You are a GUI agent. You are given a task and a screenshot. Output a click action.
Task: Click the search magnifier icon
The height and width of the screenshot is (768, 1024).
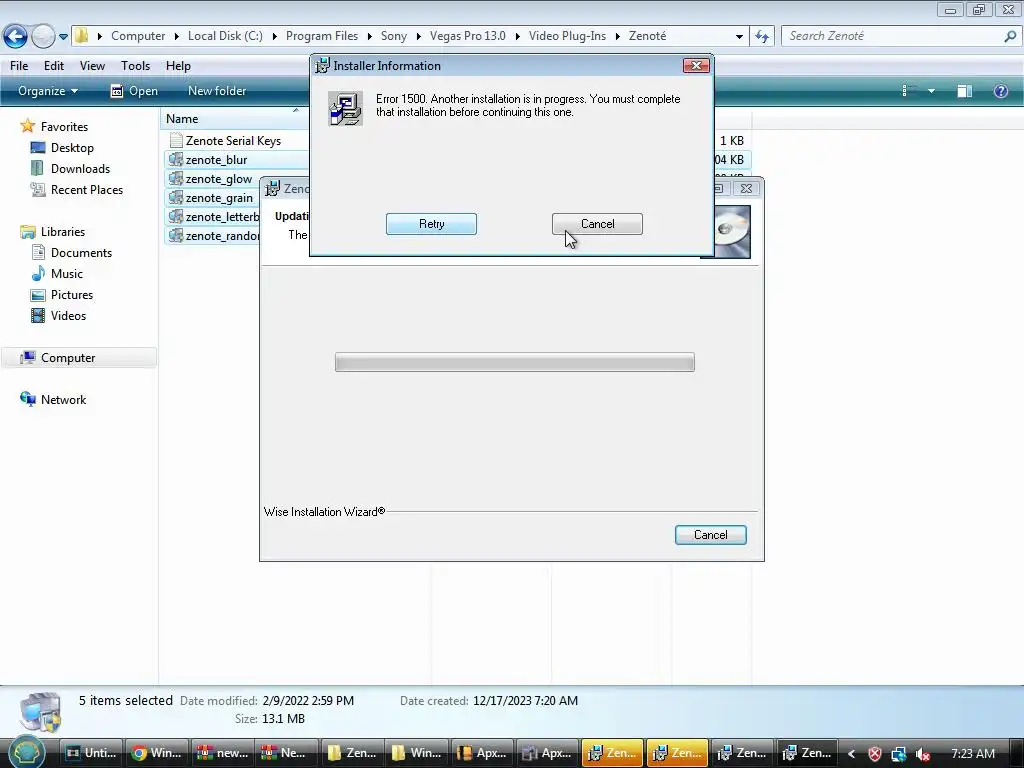[1010, 37]
